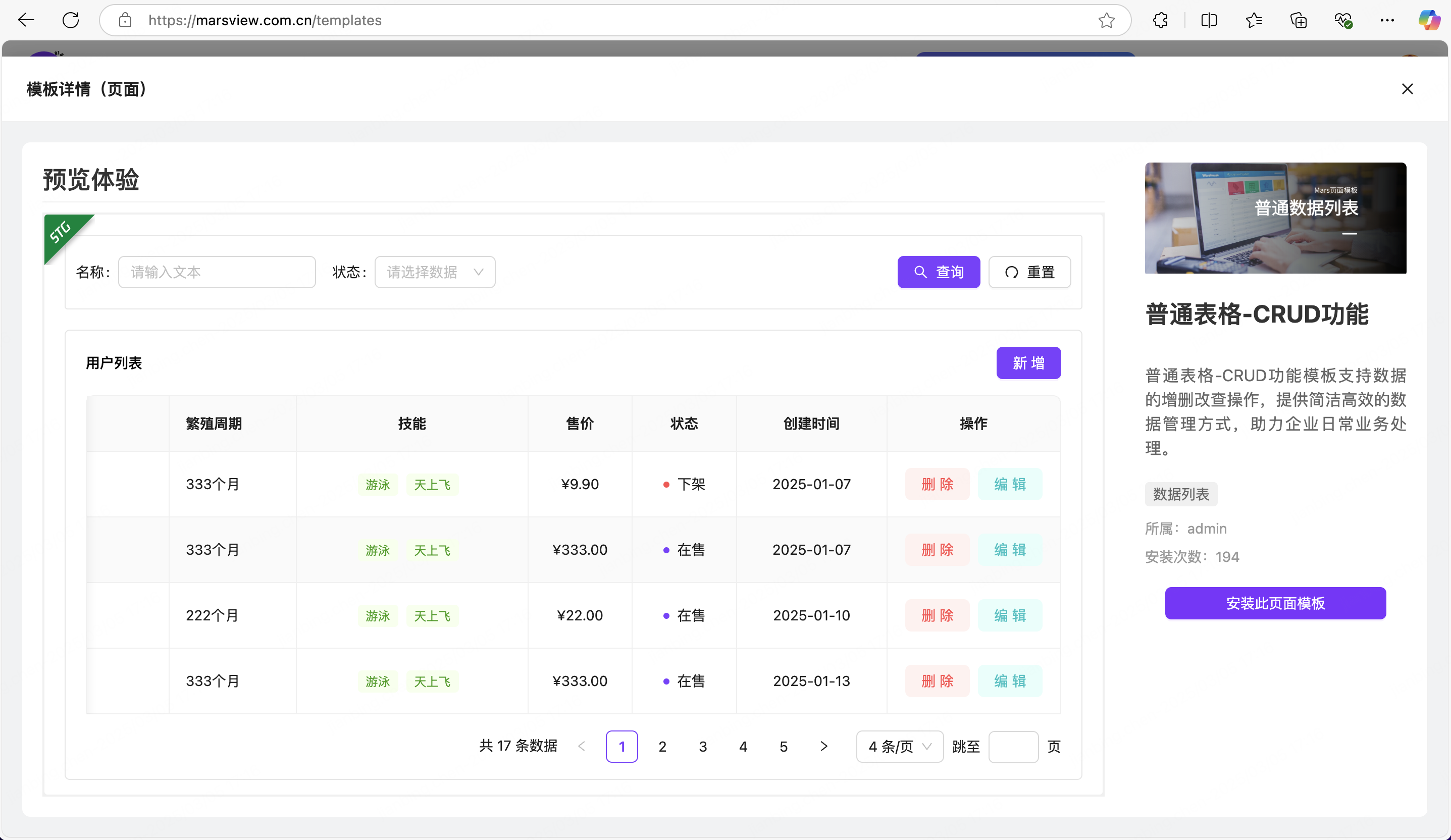The image size is (1451, 840).
Task: Select pagination page 1
Action: (622, 746)
